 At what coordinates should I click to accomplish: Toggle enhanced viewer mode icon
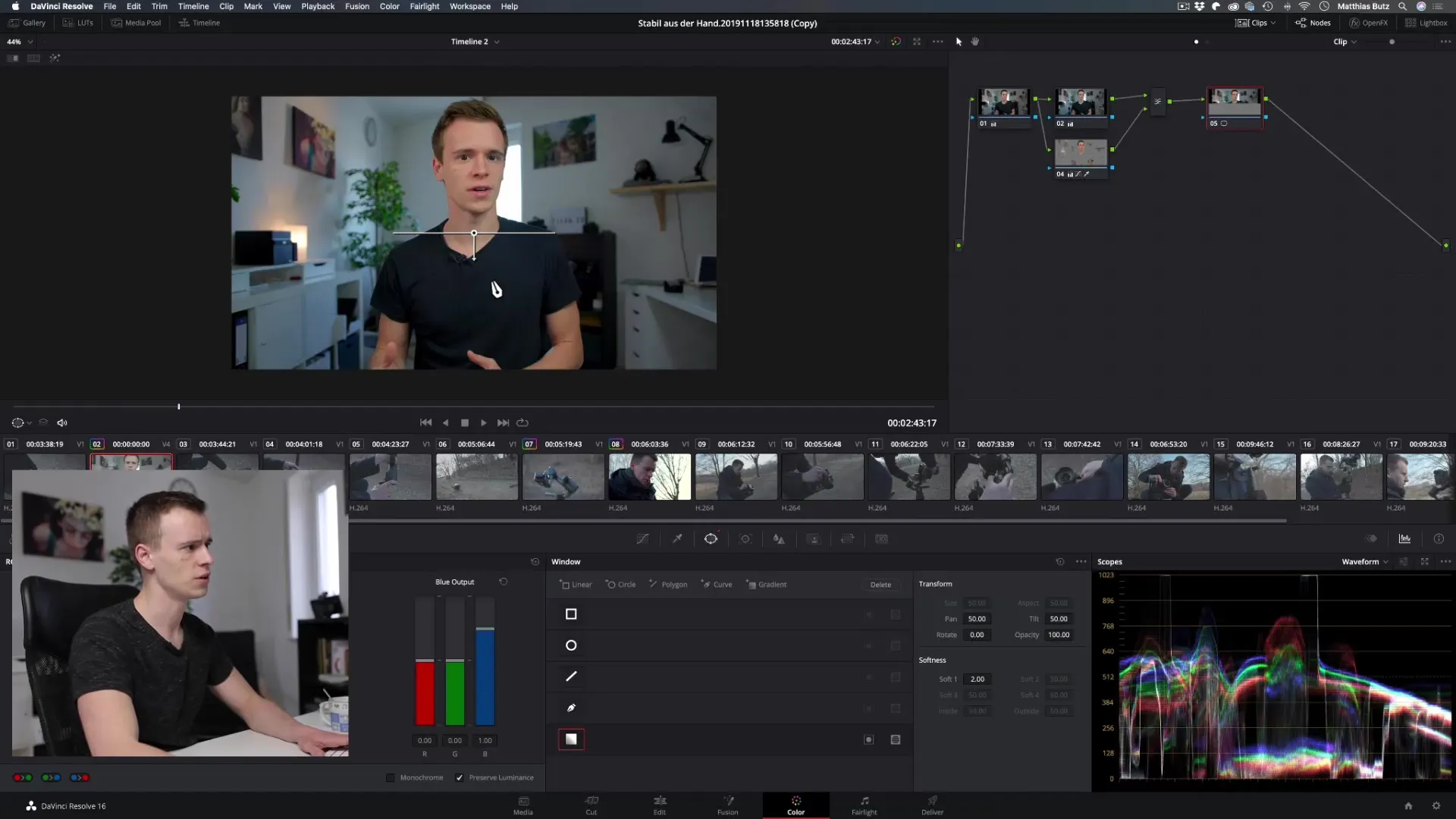coord(917,42)
